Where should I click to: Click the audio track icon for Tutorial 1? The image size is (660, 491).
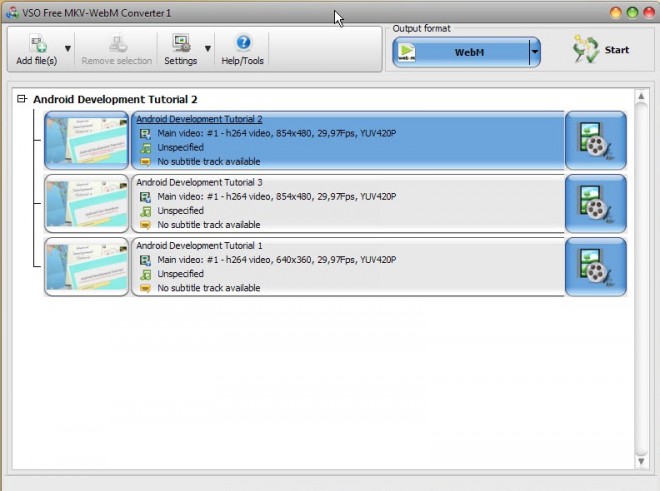click(145, 274)
